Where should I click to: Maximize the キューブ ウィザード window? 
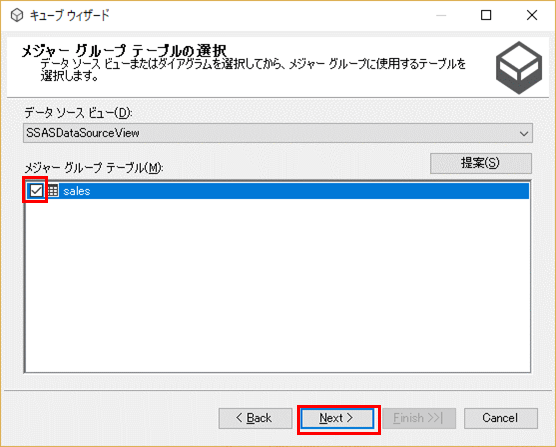click(x=486, y=15)
